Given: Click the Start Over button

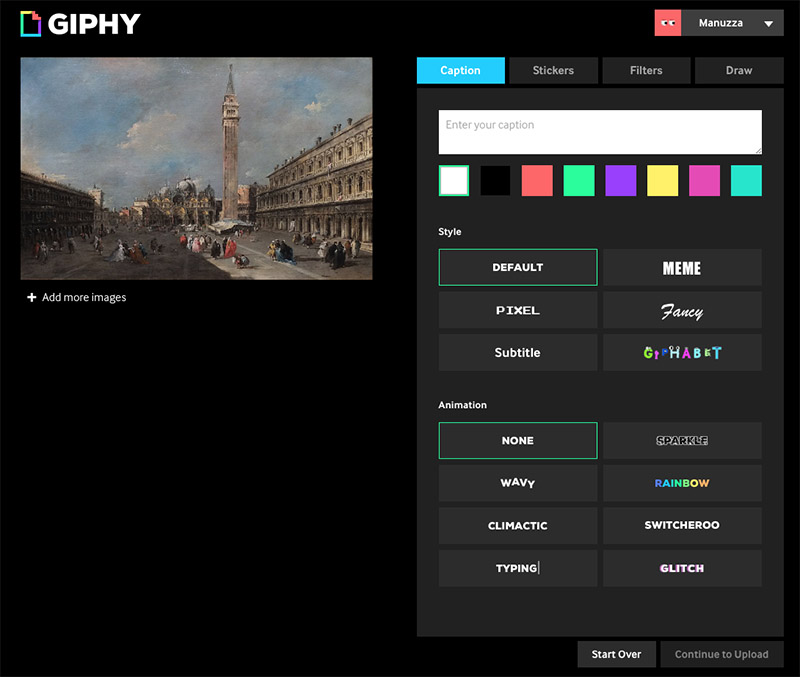Looking at the screenshot, I should point(616,654).
